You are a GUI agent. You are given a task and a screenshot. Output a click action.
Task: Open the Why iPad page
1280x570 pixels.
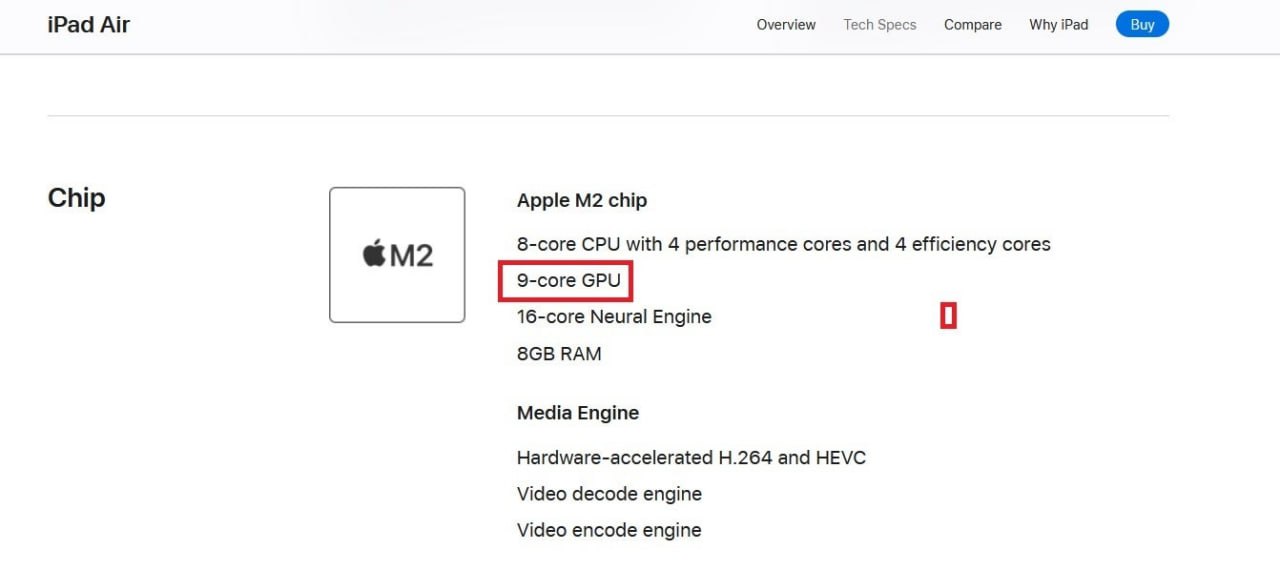[1059, 25]
